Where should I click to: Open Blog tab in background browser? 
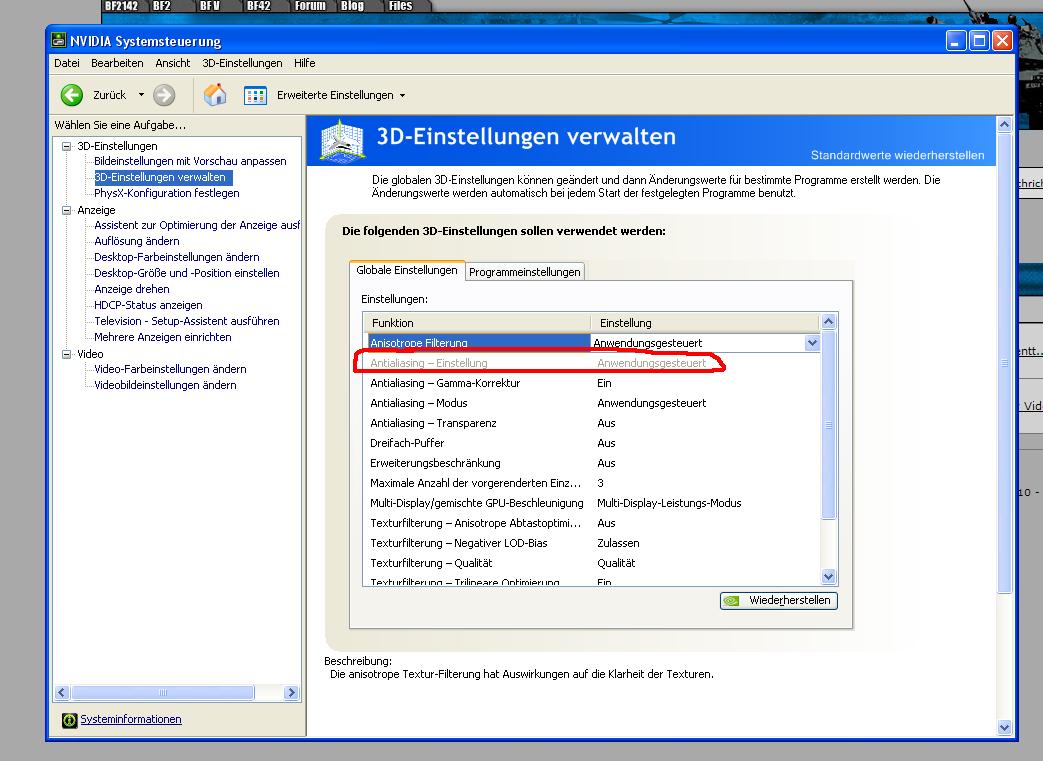pos(353,6)
